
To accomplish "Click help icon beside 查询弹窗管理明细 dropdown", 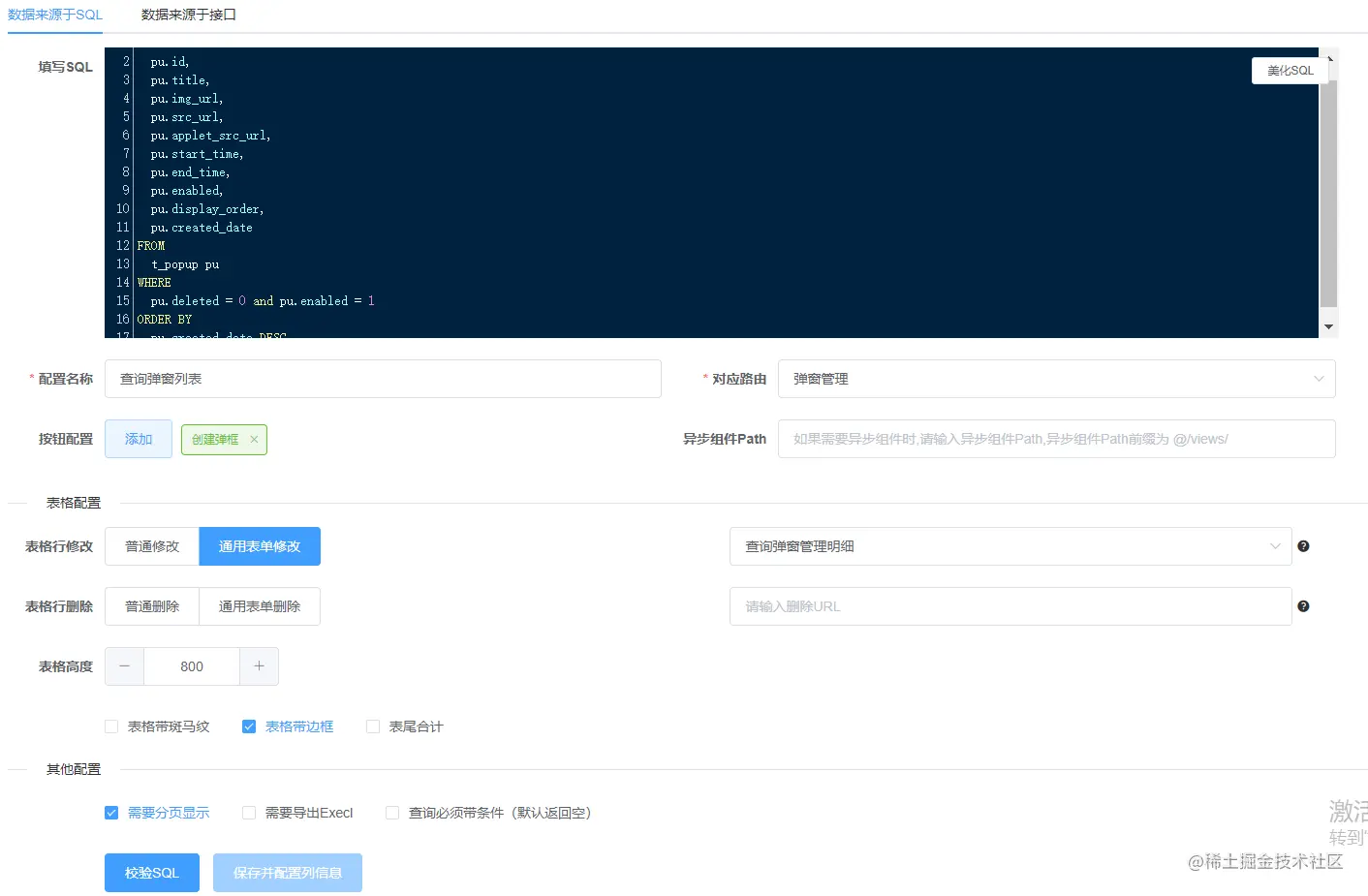I will coord(1303,546).
